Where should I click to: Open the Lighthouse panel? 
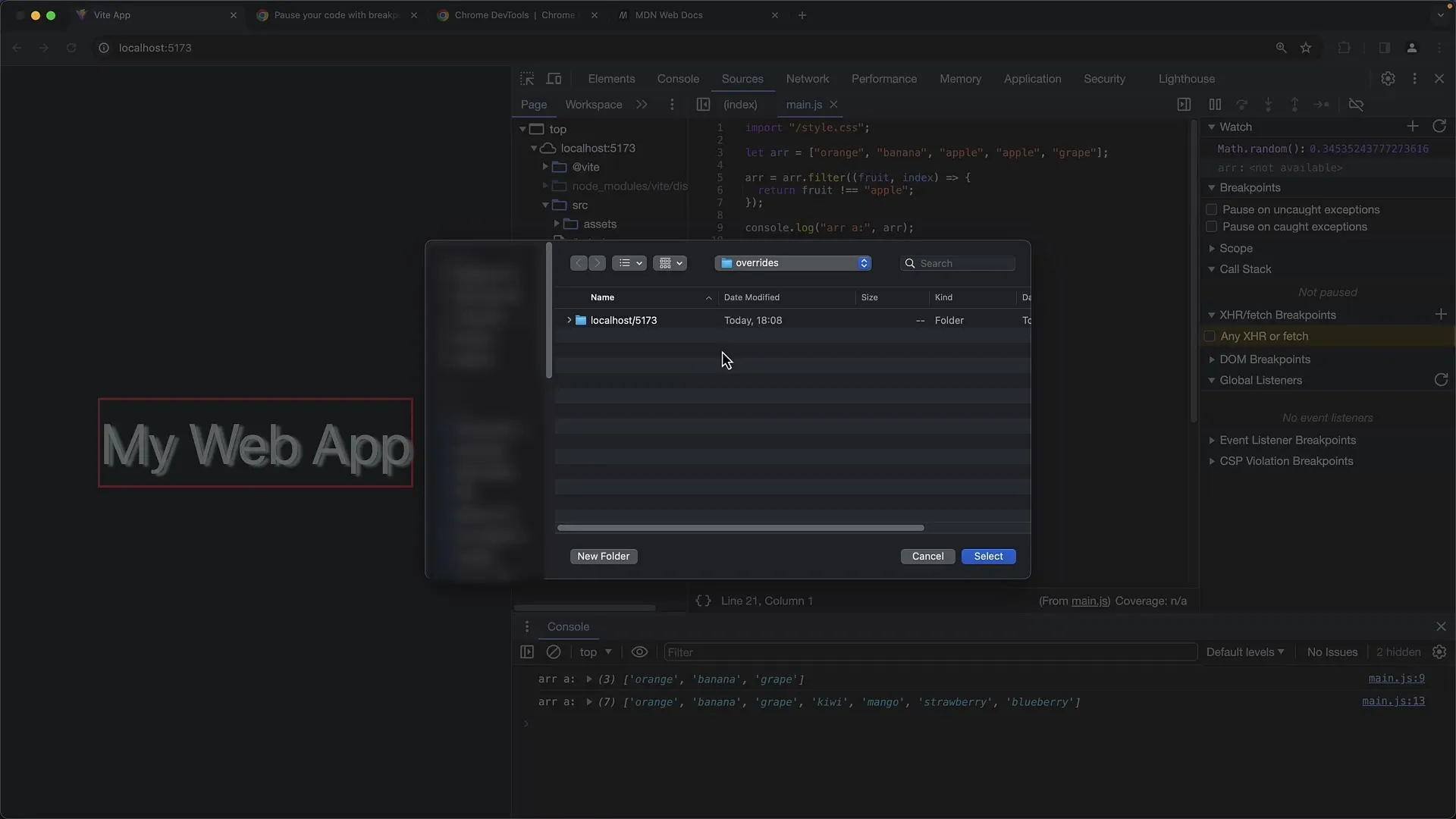(1186, 79)
